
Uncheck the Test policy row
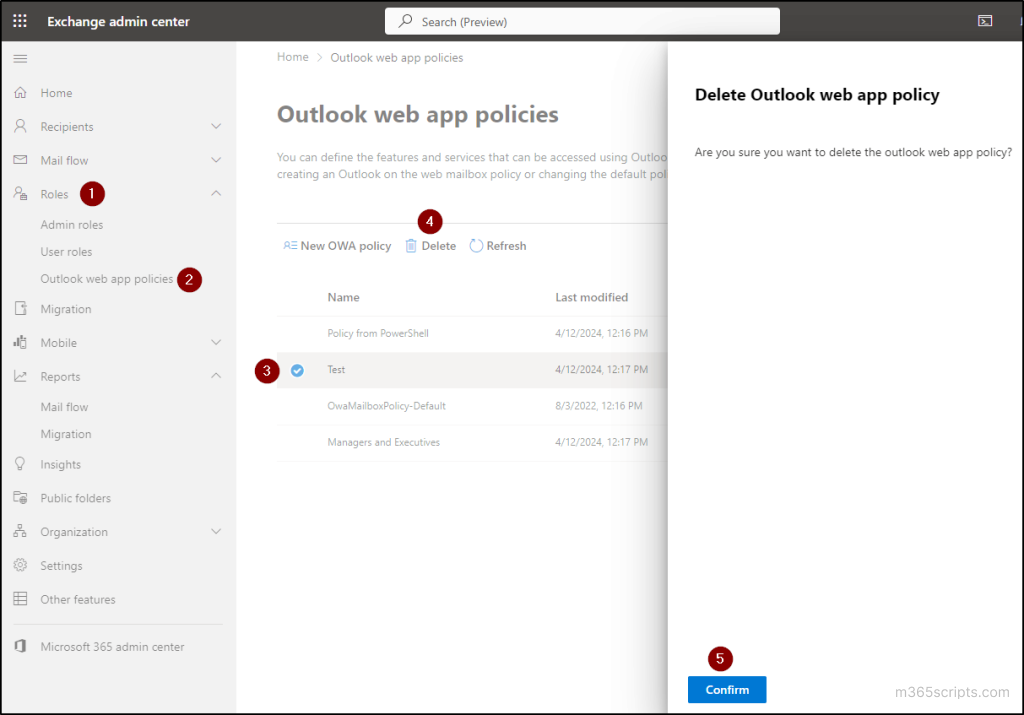click(297, 370)
